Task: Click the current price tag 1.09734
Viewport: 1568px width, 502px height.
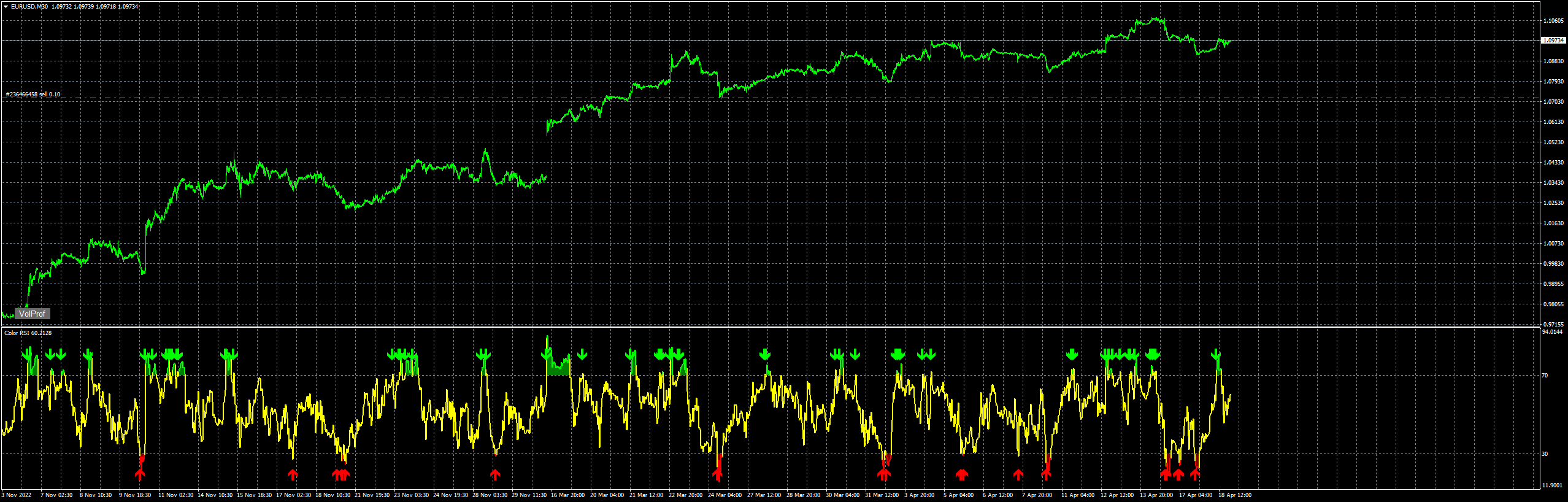Action: tap(1553, 41)
